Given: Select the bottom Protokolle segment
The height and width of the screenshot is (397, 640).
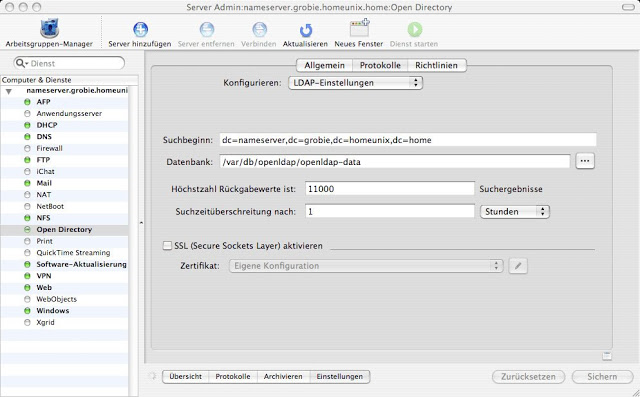Looking at the screenshot, I should [233, 377].
